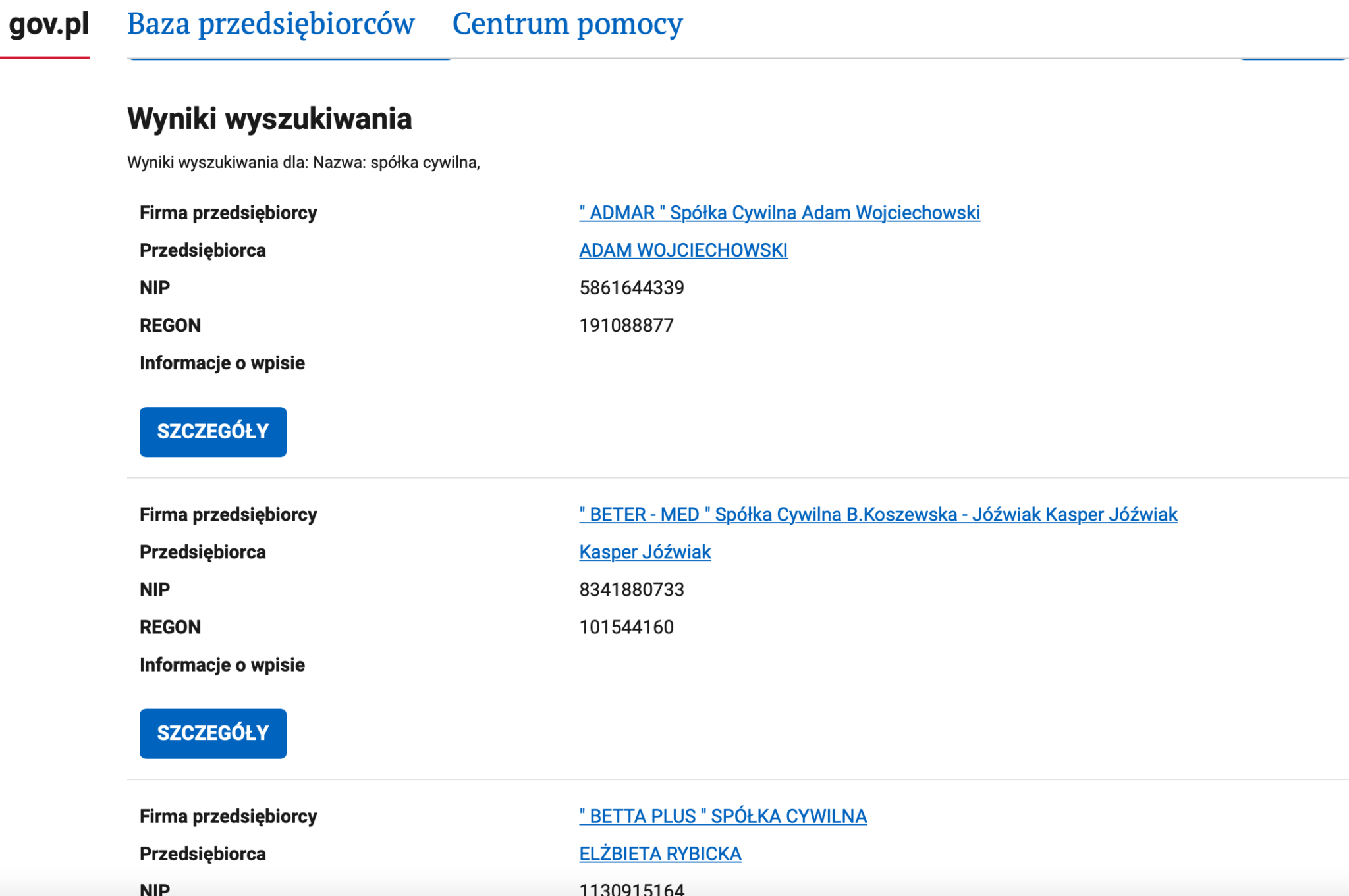Click SZCZEGÓŁY for ADMAR Spółka Cywilna
The height and width of the screenshot is (896, 1349).
(212, 431)
